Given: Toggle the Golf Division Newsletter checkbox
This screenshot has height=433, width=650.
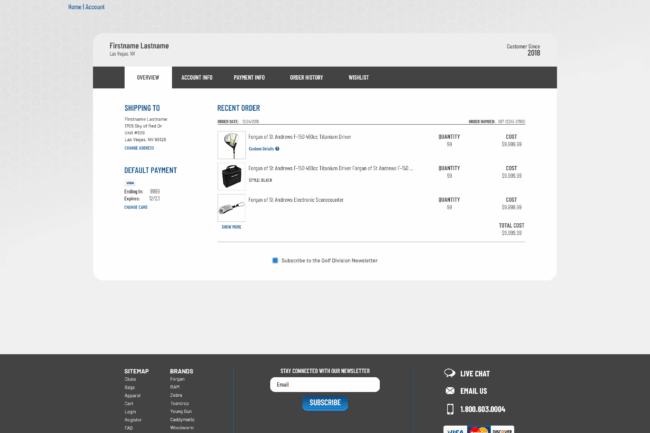Looking at the screenshot, I should pyautogui.click(x=275, y=260).
